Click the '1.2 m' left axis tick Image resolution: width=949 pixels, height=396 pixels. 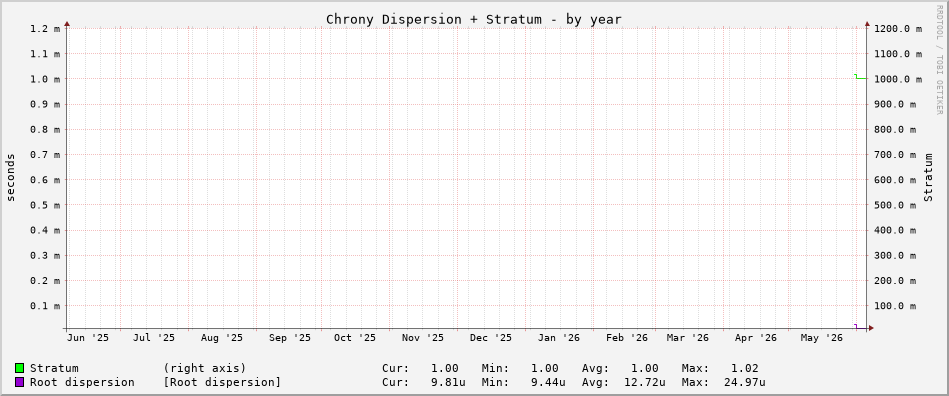click(x=45, y=28)
